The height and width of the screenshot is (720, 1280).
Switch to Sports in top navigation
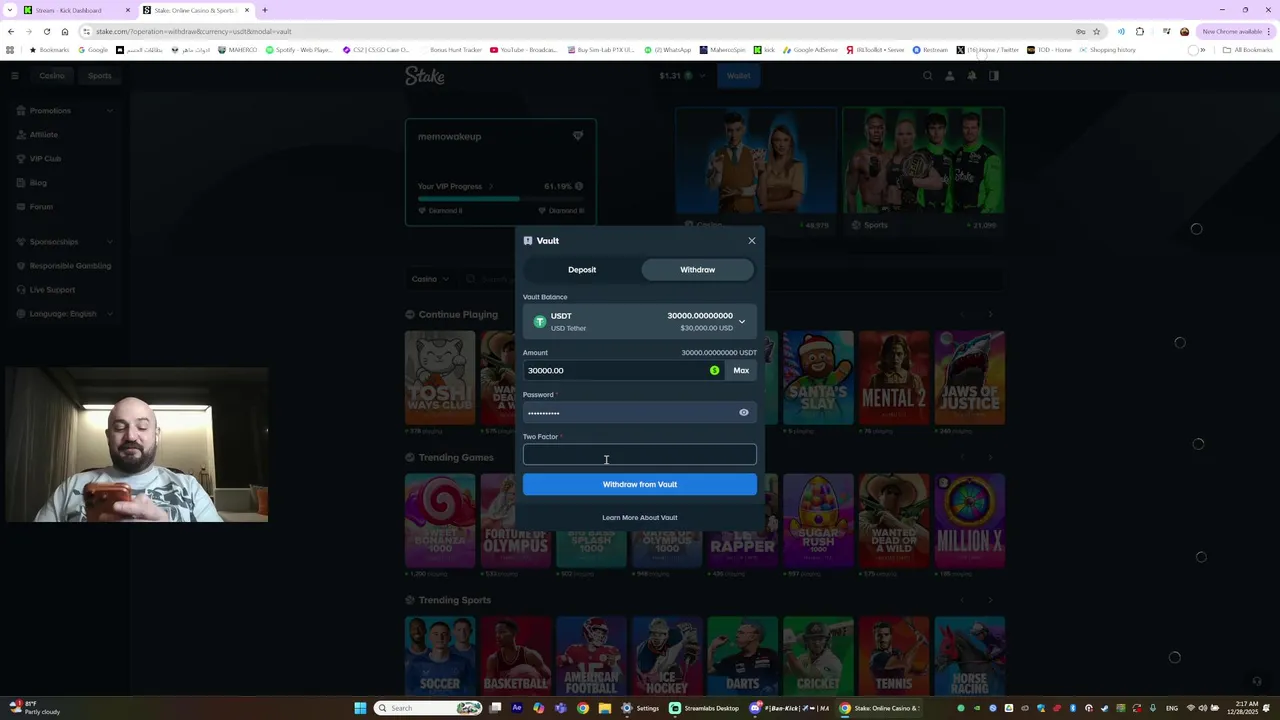99,75
